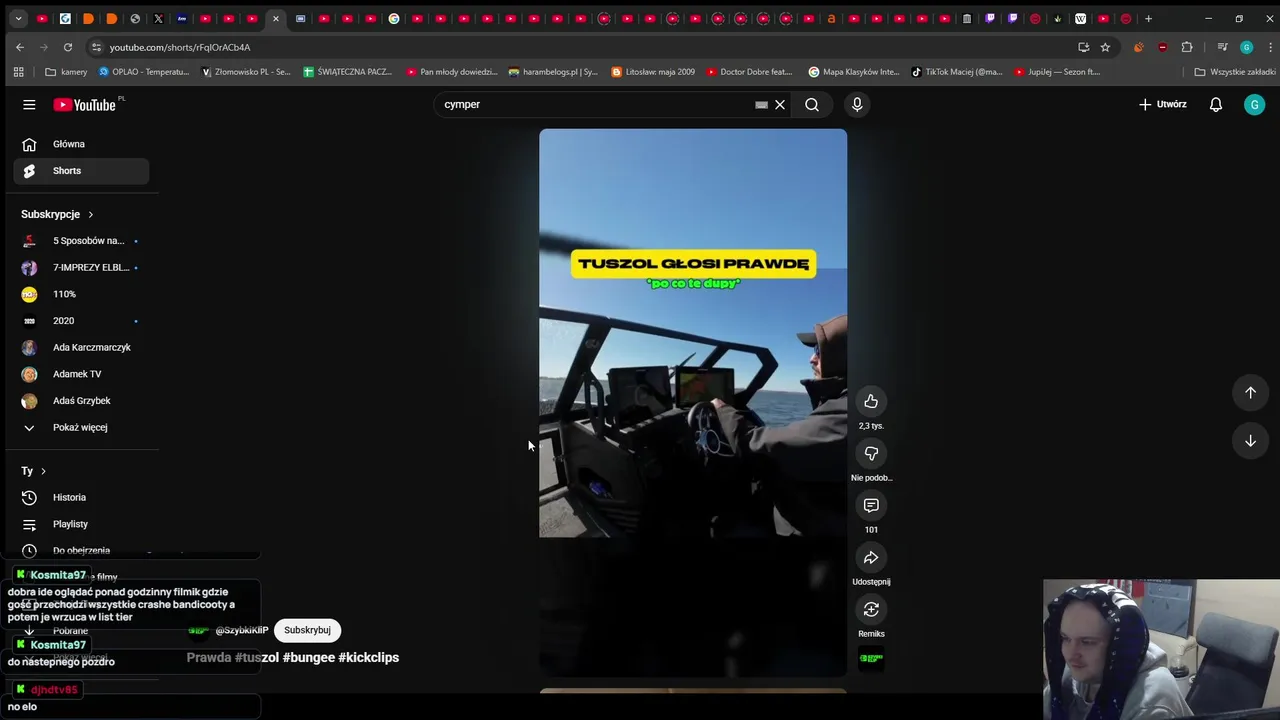
Task: Pause the Short video player
Action: (693, 402)
